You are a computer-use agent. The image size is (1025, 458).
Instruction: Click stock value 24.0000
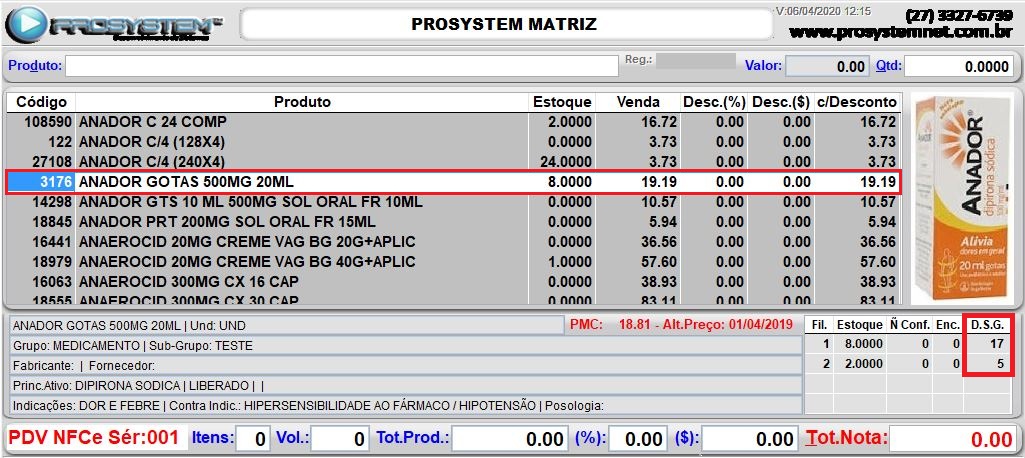[566, 162]
